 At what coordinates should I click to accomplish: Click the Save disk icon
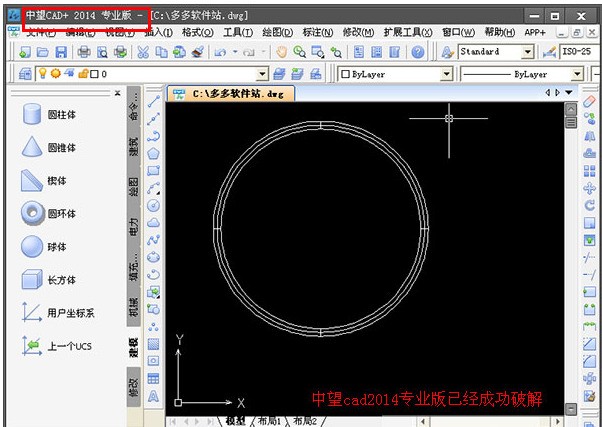click(61, 52)
